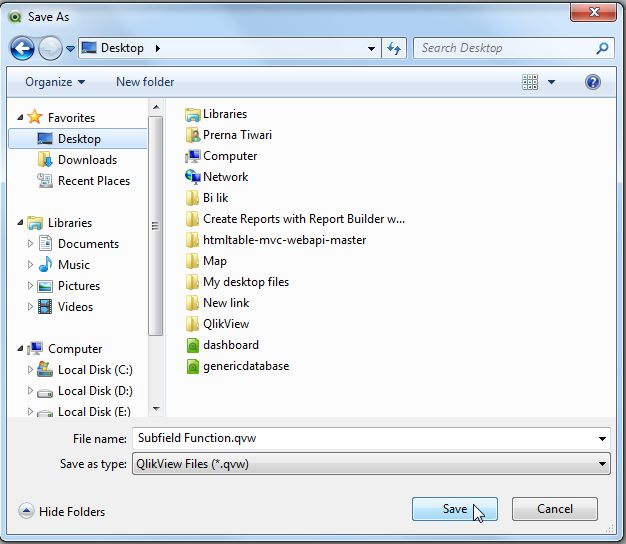Select the Documents library icon
The height and width of the screenshot is (544, 626).
(45, 243)
